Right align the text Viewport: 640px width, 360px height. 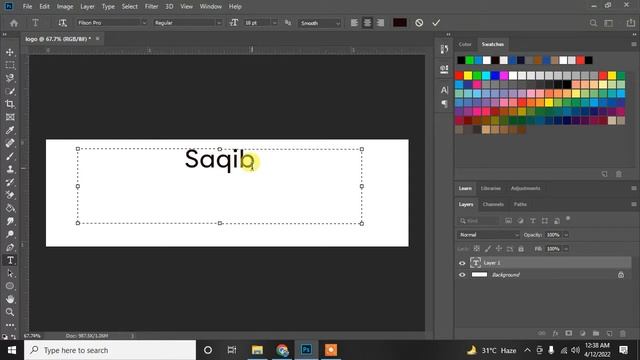380,23
